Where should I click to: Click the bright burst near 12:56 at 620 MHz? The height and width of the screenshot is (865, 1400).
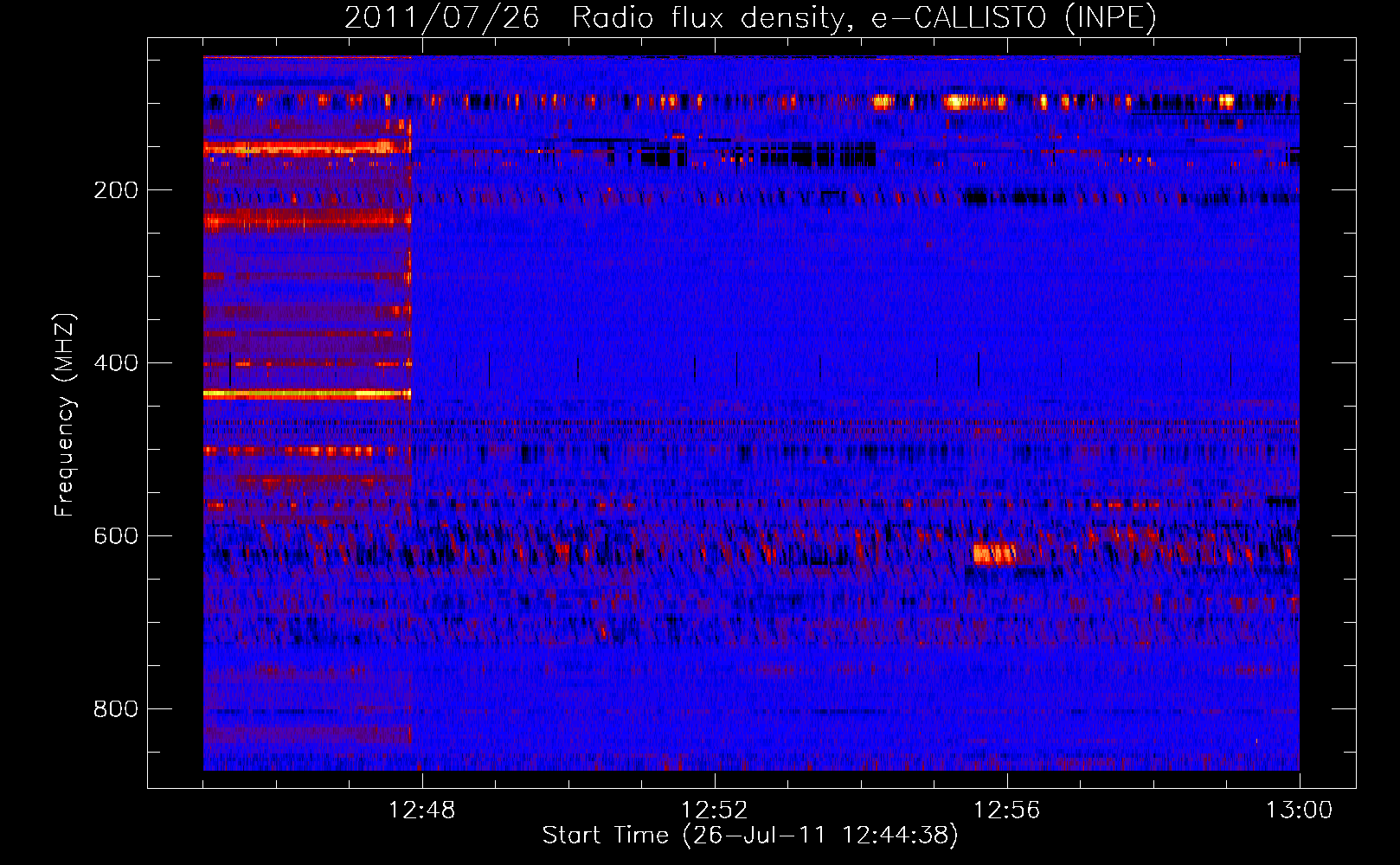(993, 554)
